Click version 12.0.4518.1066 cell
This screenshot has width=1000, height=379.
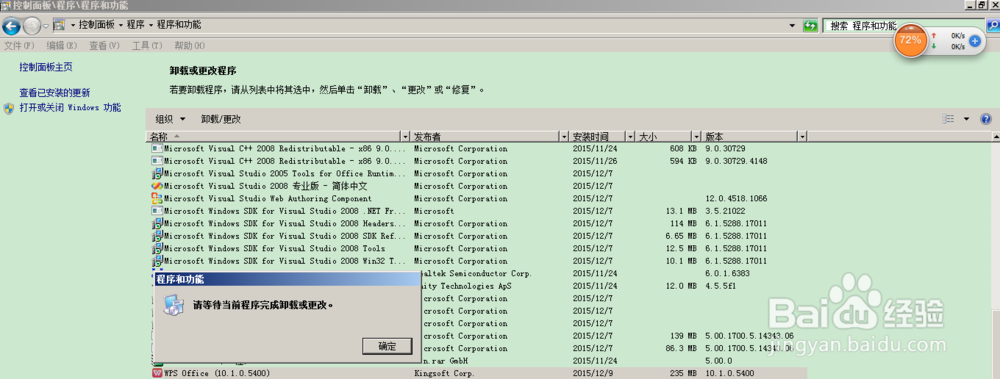tap(737, 198)
